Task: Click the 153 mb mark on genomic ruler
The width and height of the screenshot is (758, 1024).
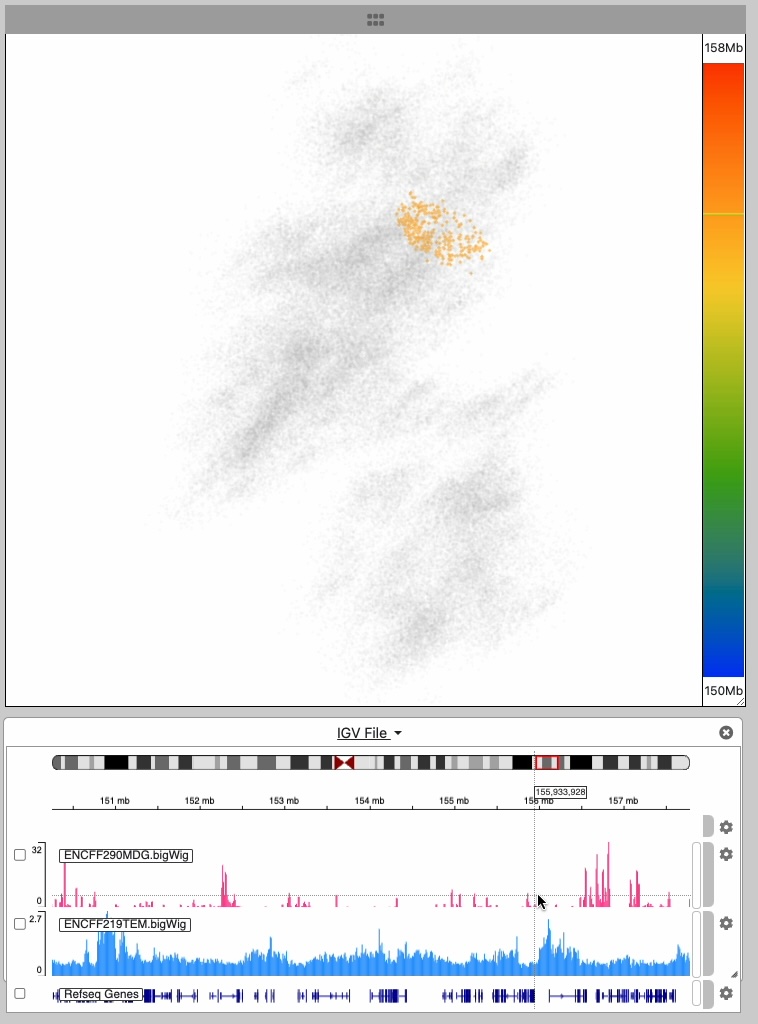Action: (284, 801)
